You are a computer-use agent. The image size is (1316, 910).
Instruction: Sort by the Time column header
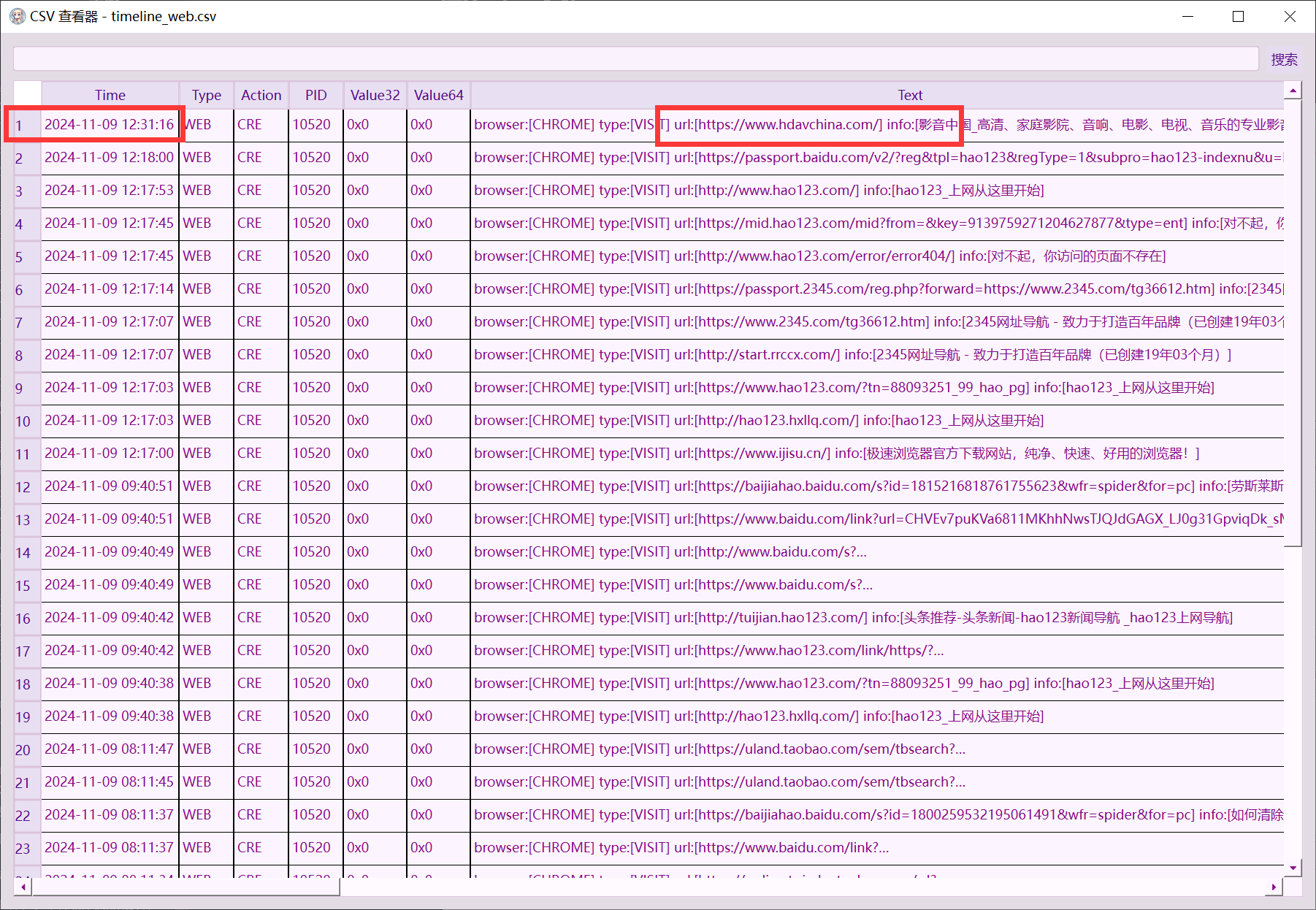coord(110,95)
